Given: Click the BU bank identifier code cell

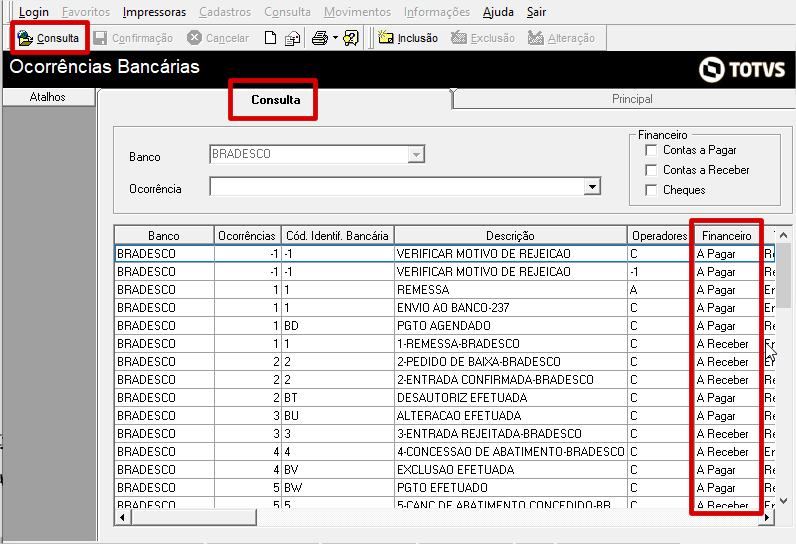Looking at the screenshot, I should 338,416.
